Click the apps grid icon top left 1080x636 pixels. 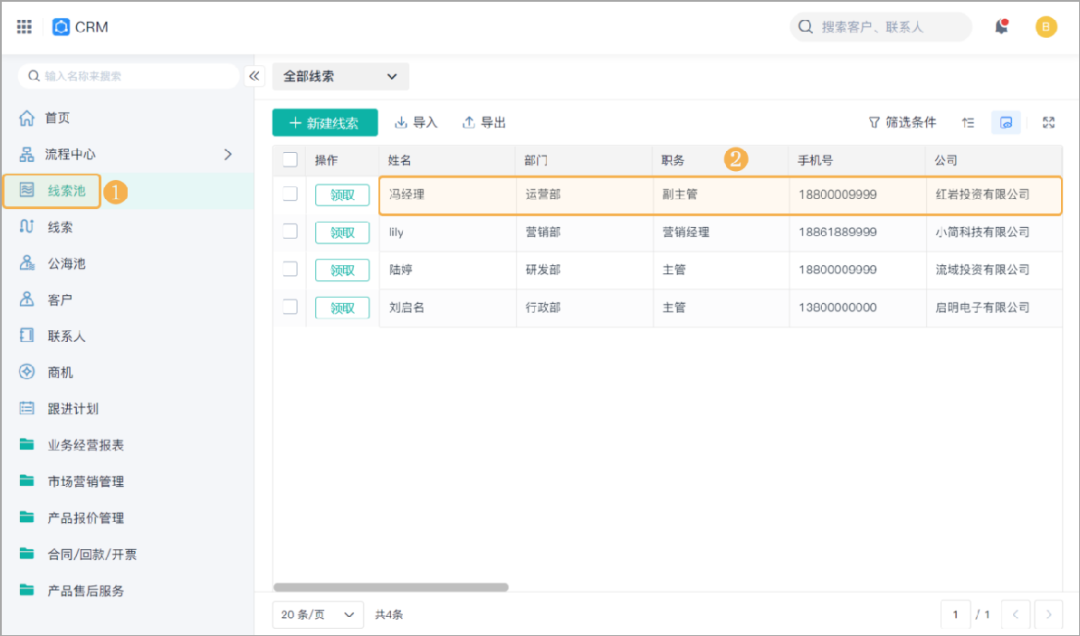pos(24,26)
